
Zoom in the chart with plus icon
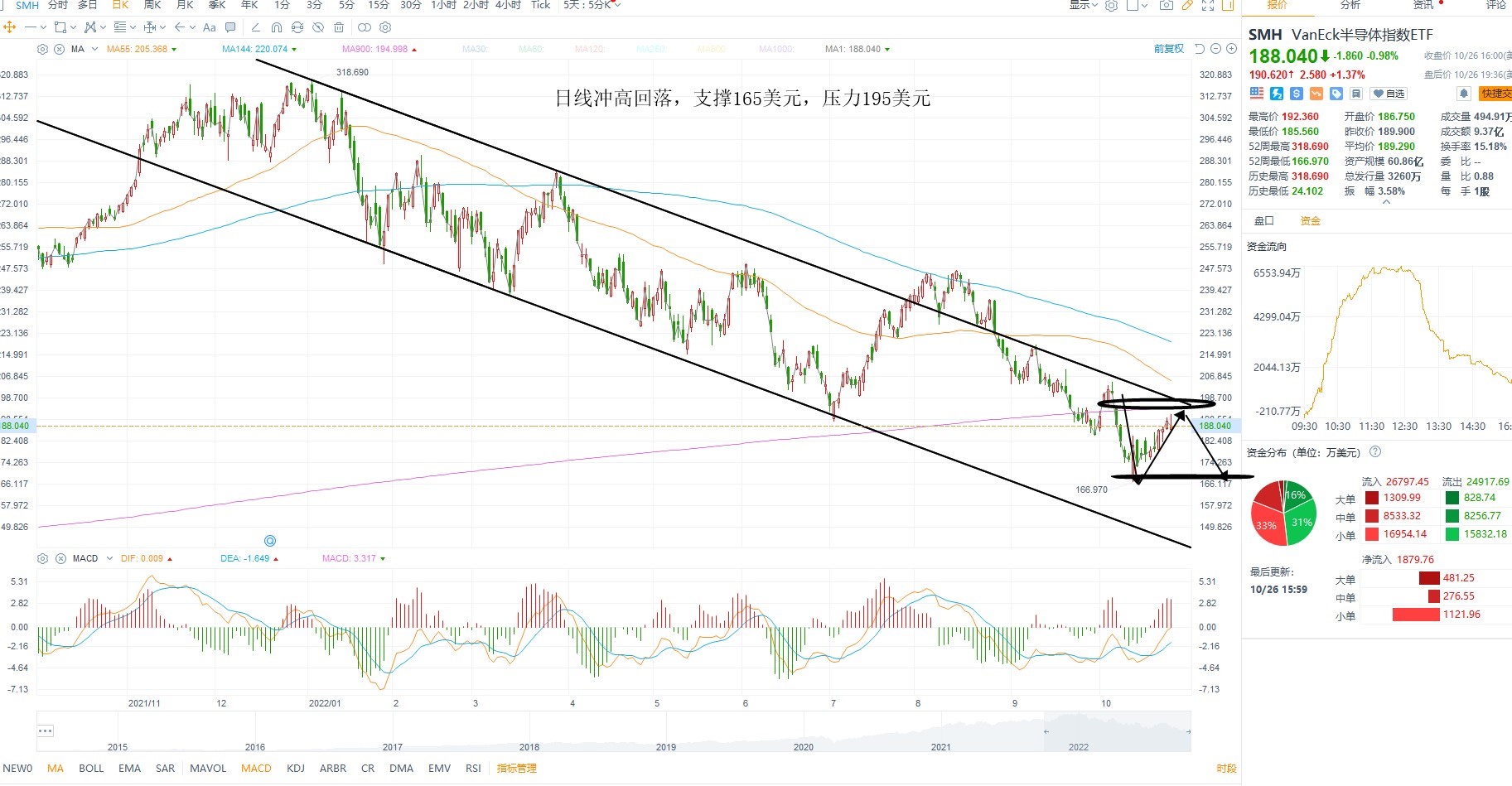(1231, 49)
